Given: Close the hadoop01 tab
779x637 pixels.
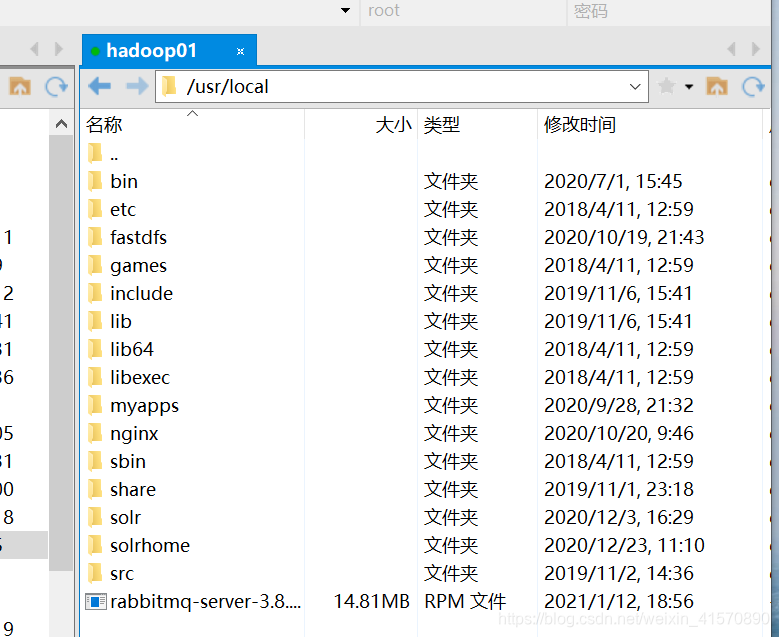Looking at the screenshot, I should [x=240, y=51].
